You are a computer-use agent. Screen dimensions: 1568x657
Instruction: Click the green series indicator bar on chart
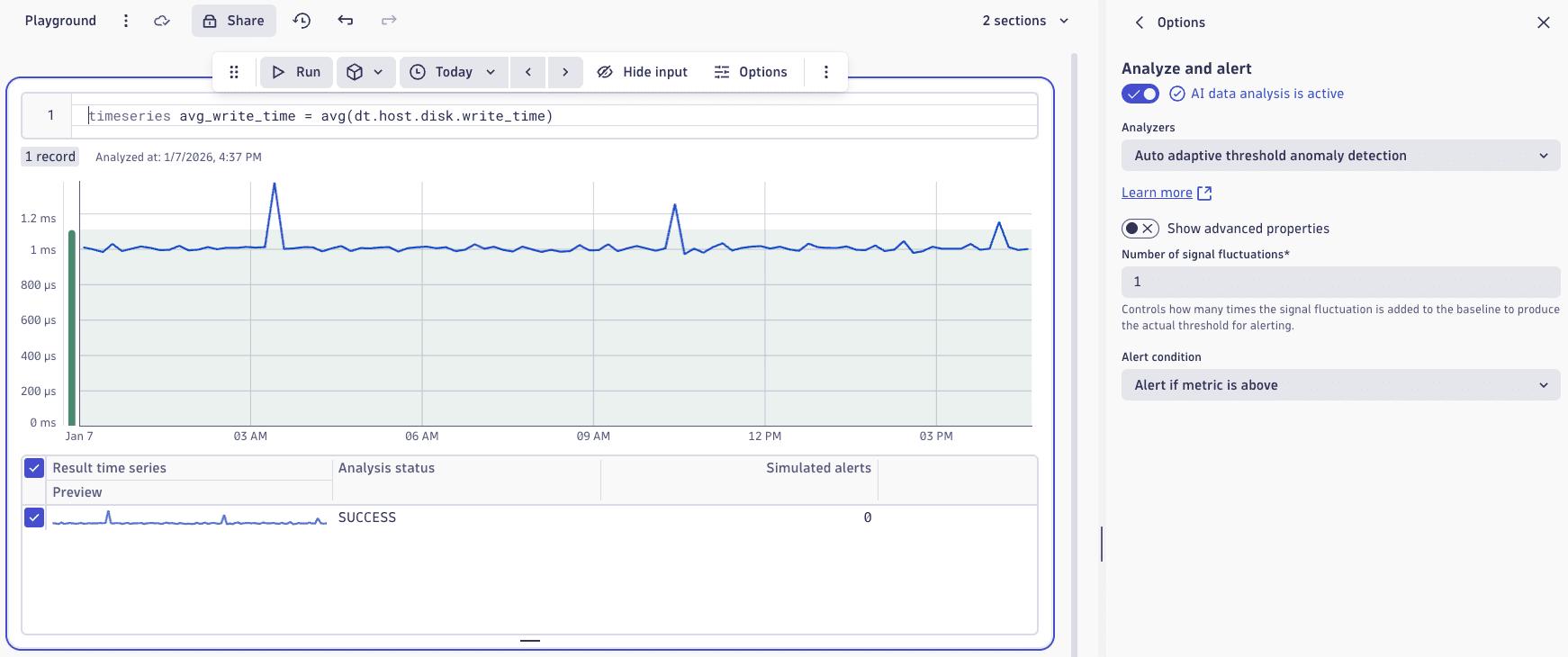click(x=72, y=328)
